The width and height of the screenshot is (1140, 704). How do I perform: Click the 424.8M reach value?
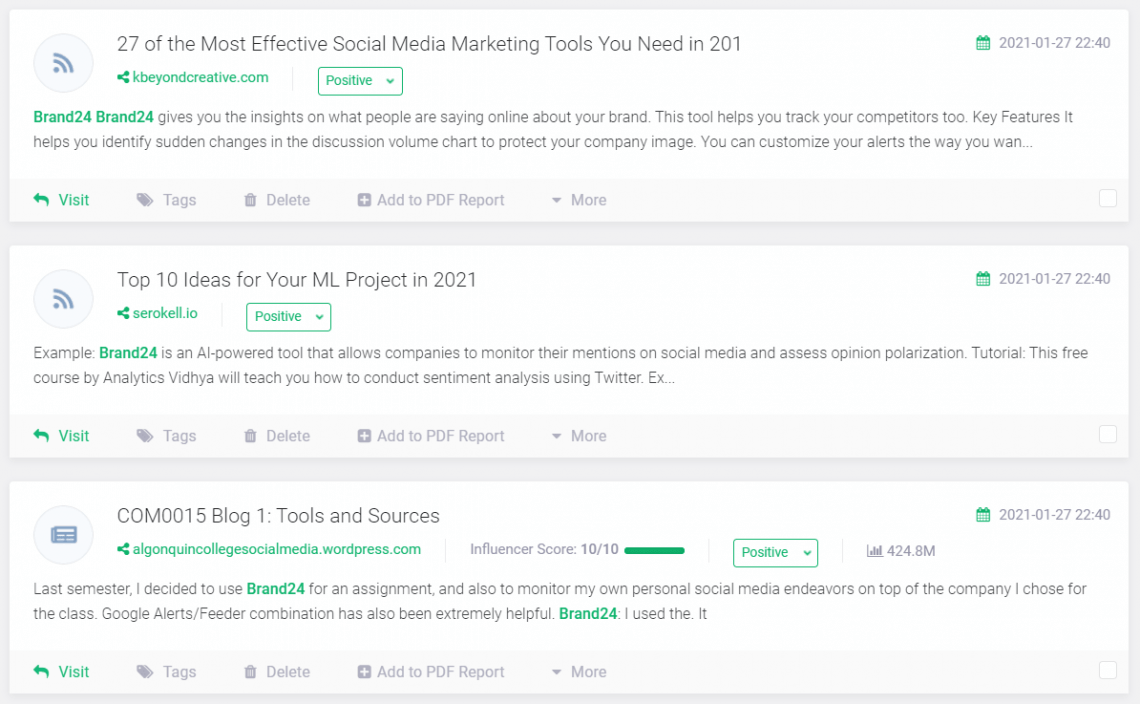click(911, 551)
